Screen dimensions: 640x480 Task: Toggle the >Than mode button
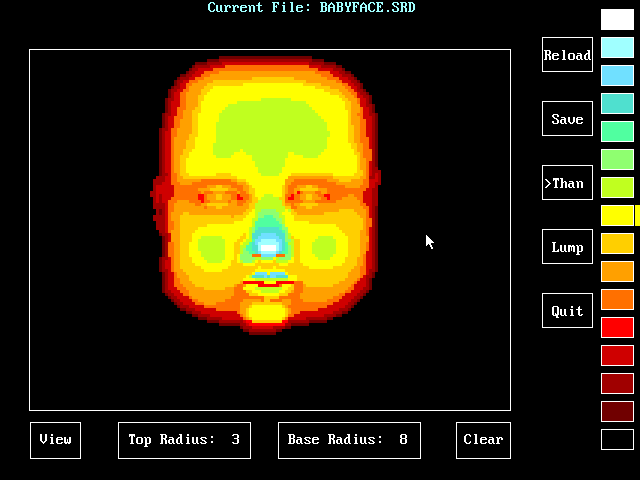567,183
